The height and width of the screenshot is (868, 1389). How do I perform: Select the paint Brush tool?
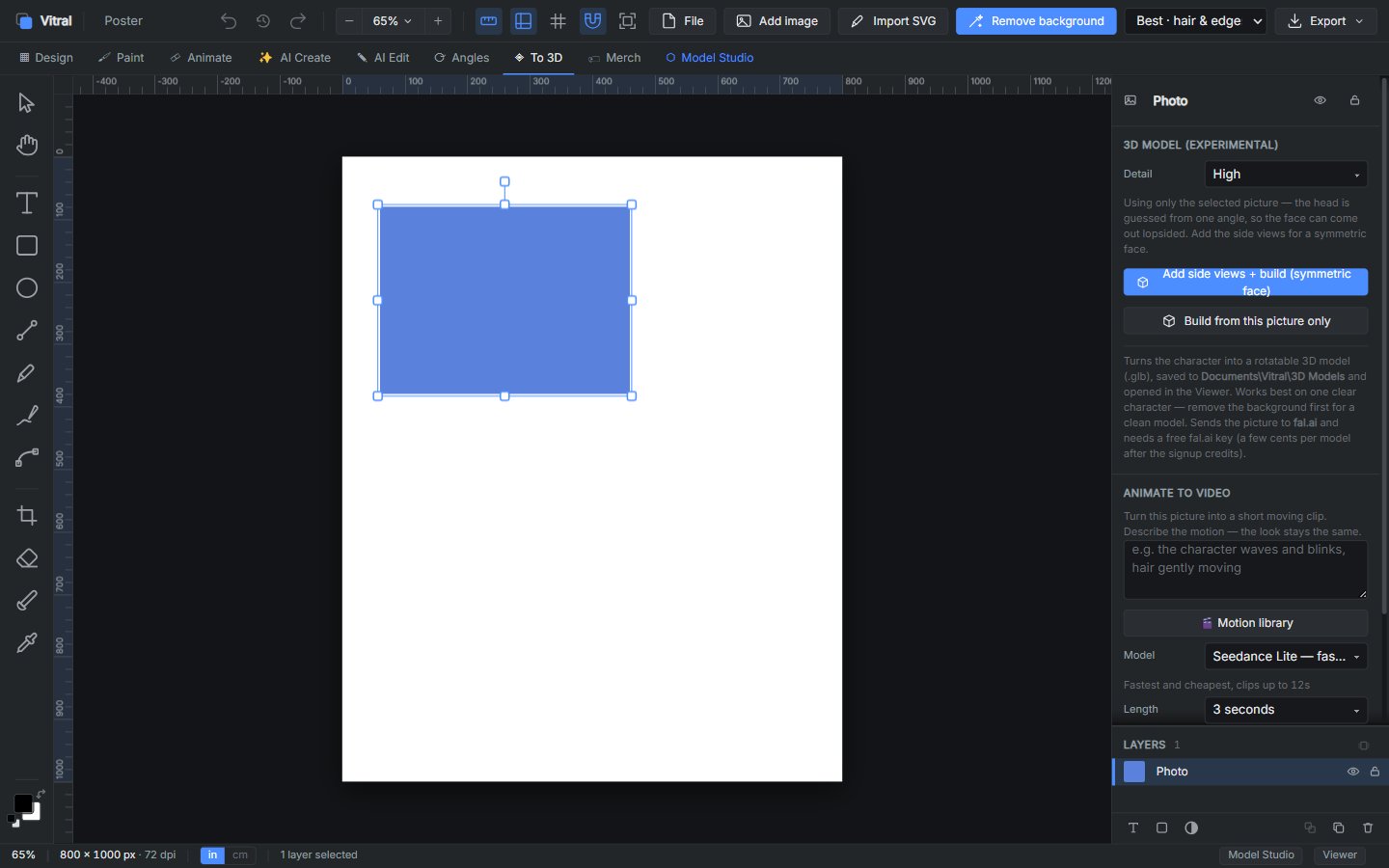tap(27, 601)
